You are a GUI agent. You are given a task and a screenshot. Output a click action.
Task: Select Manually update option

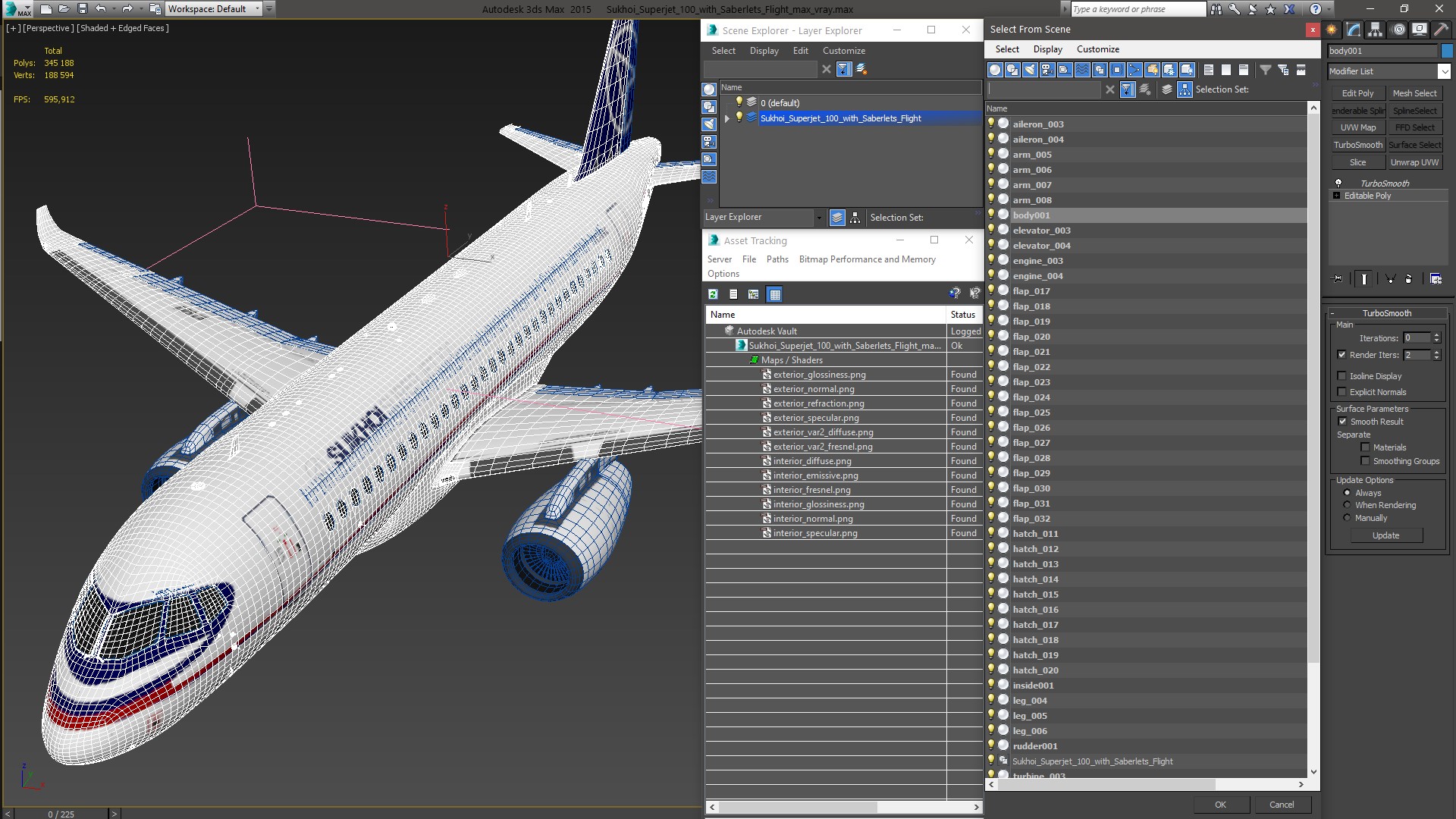pos(1347,518)
